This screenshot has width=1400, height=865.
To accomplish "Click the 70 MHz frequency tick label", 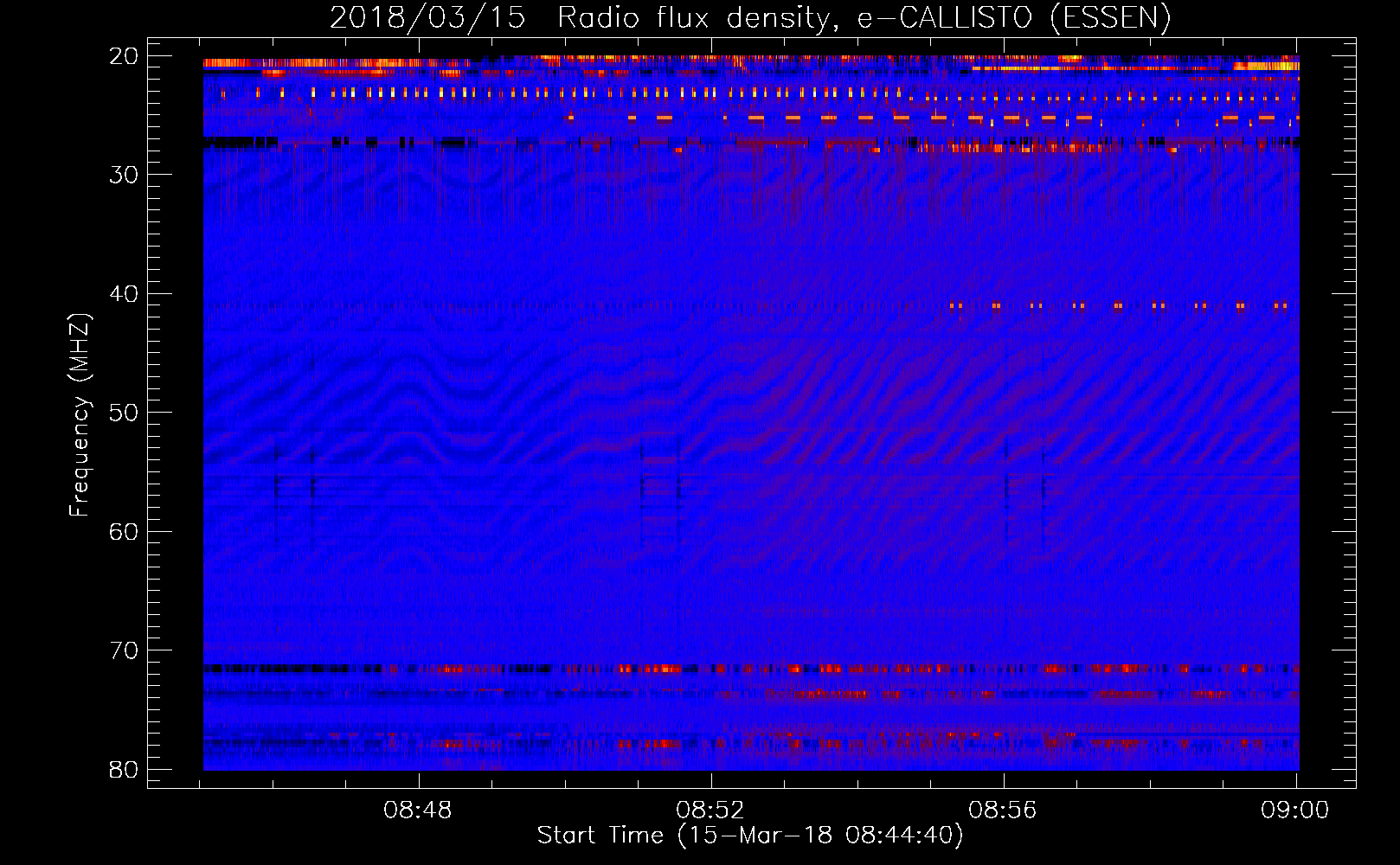I will click(x=124, y=650).
